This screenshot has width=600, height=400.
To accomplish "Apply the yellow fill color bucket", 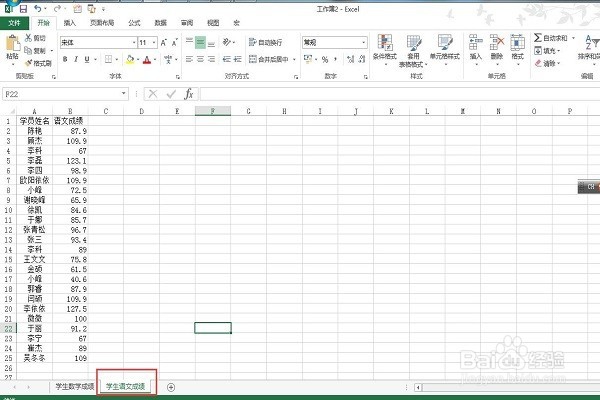I will click(130, 59).
